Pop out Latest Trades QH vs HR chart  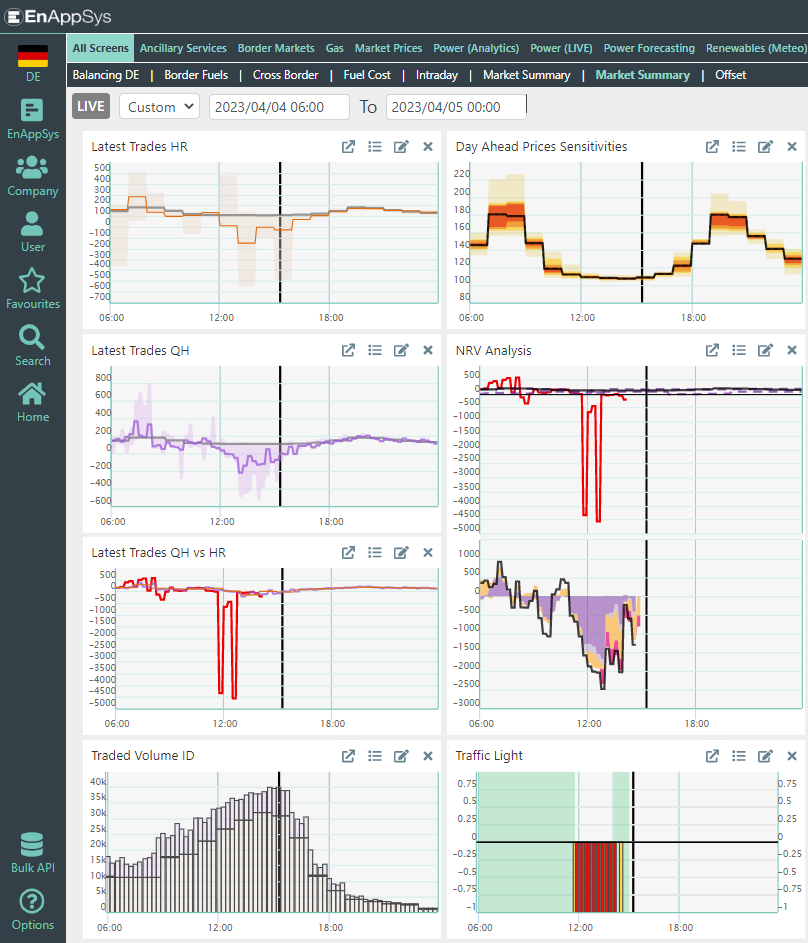click(348, 553)
